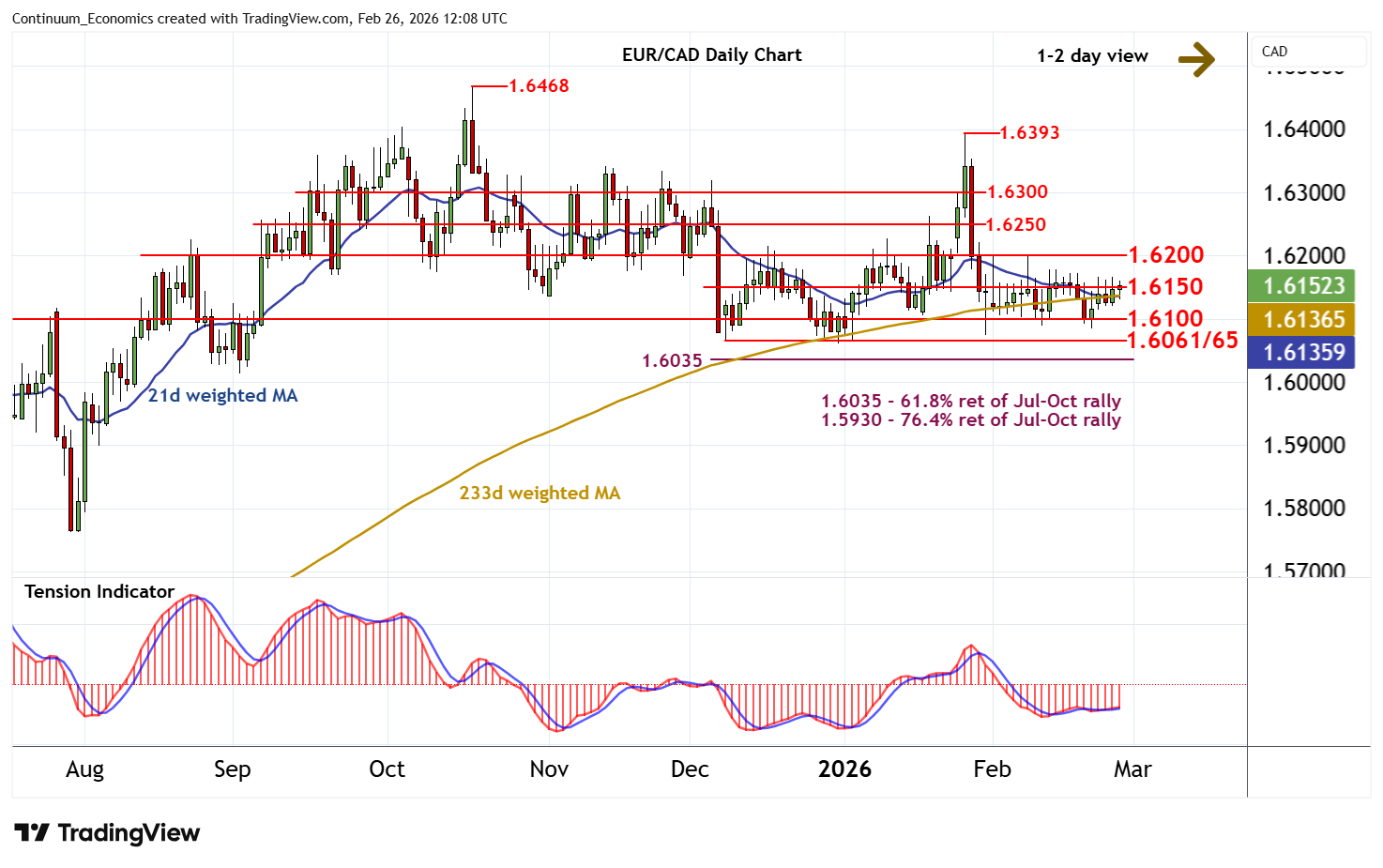Select the 1.6061/65 support level label
The image size is (1383, 868).
[1182, 341]
